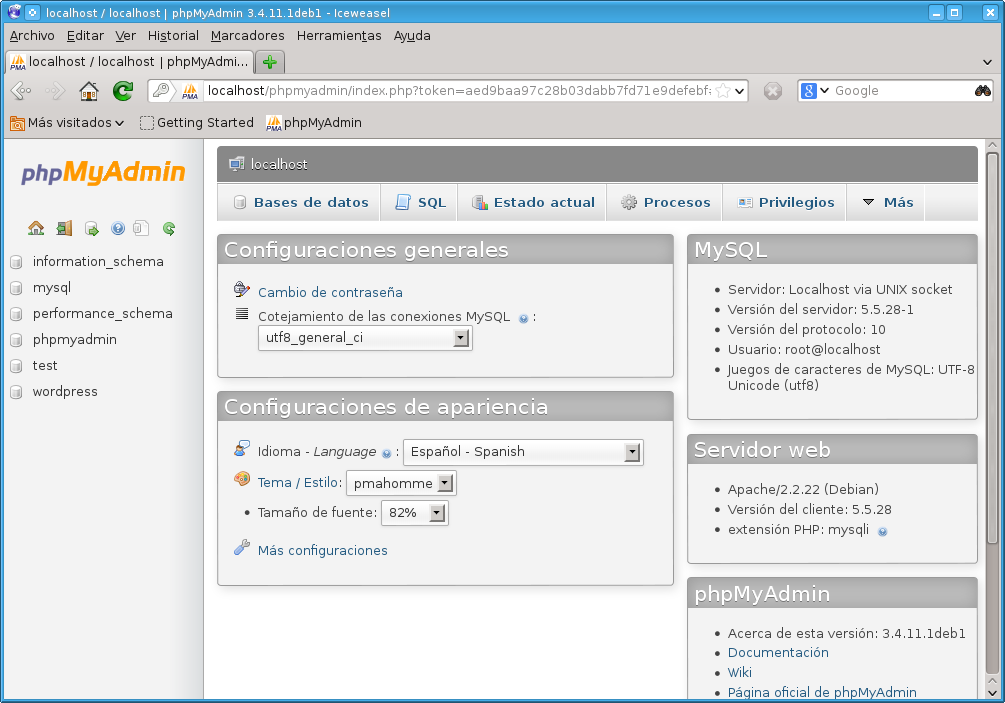Viewport: 1005px width, 703px height.
Task: Open a new tab with the green plus button
Action: tap(270, 62)
